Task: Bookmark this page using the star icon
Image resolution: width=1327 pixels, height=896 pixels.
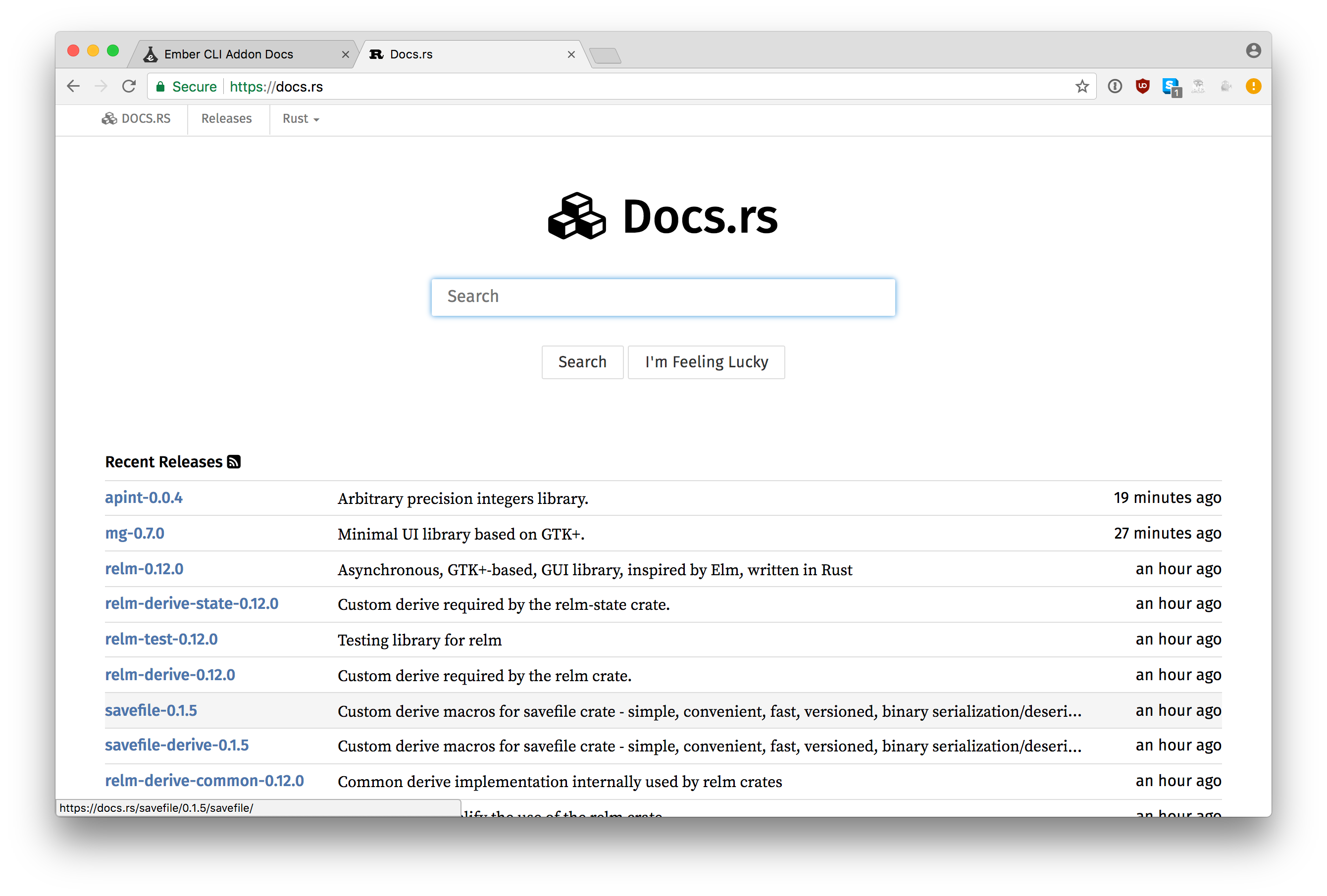Action: (x=1082, y=86)
